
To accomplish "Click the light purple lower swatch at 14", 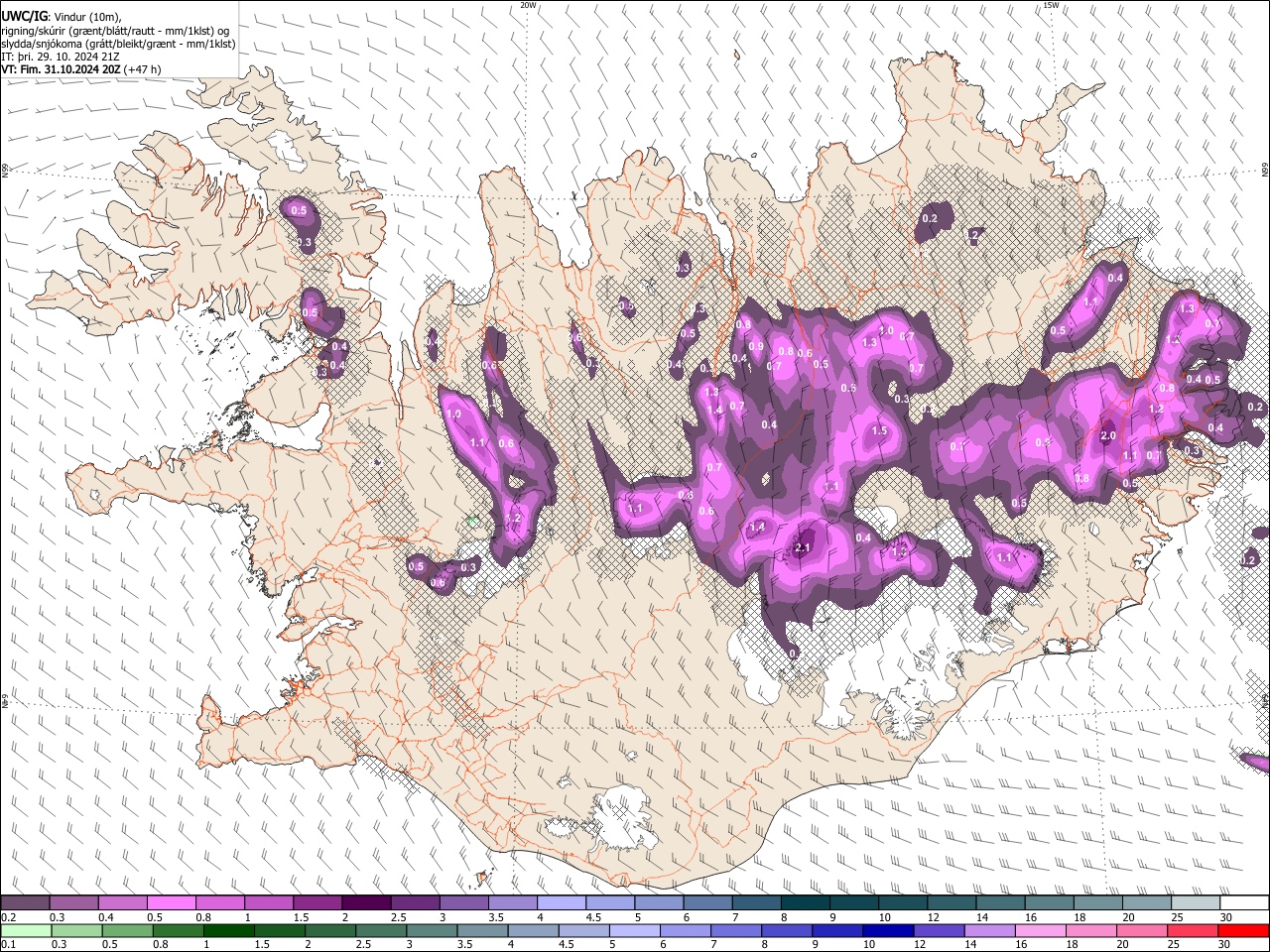I will (988, 930).
